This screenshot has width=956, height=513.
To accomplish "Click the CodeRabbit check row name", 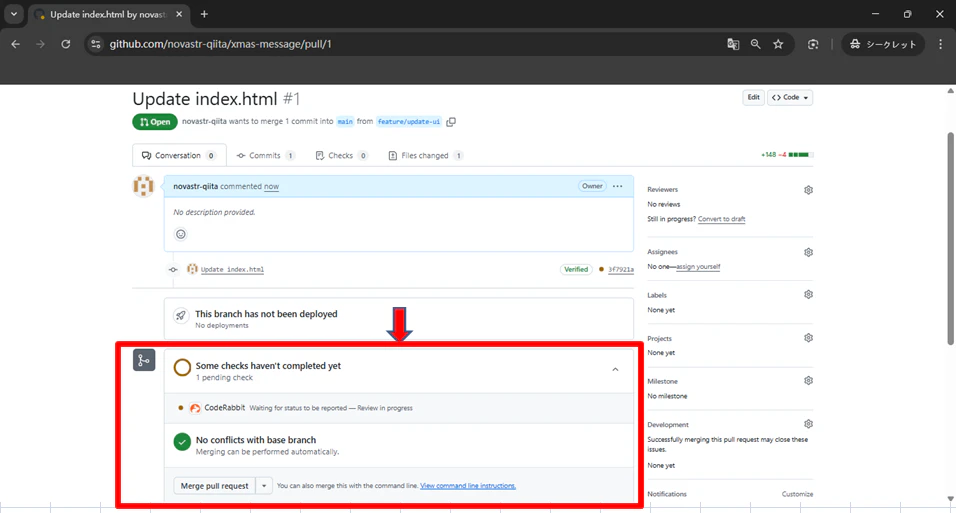I will point(224,407).
